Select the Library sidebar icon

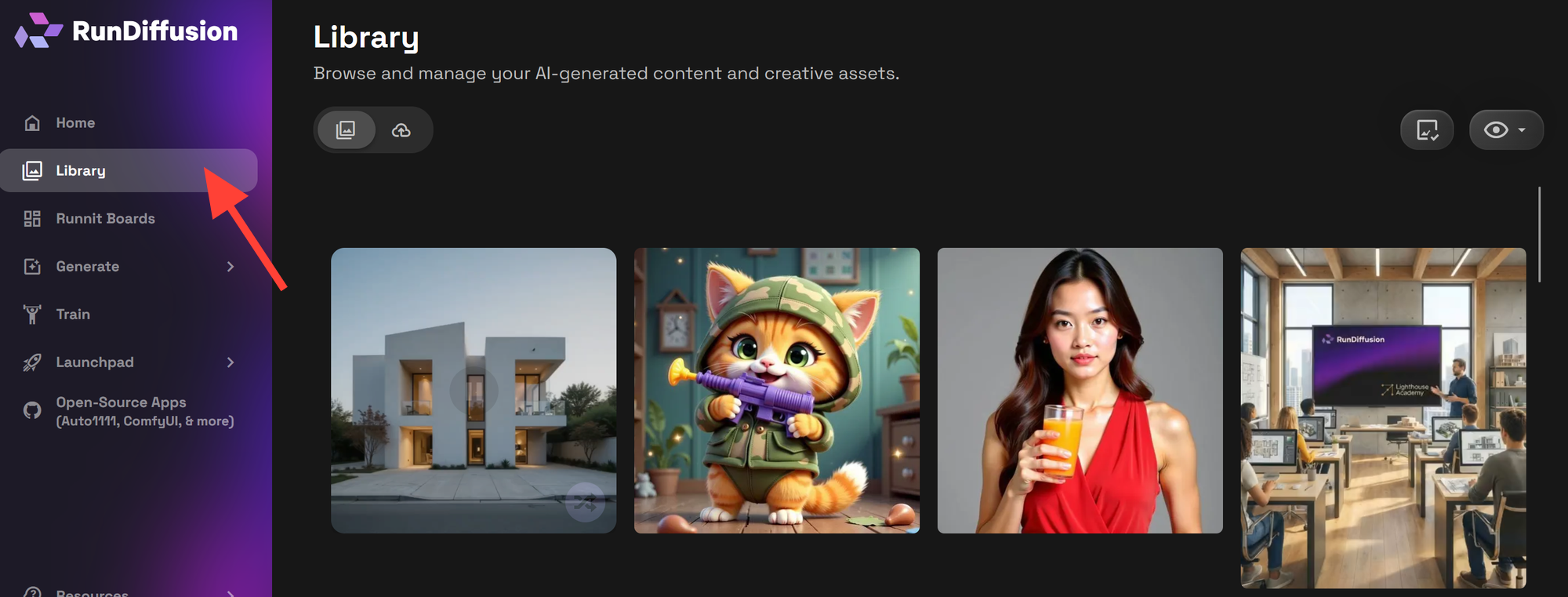[32, 171]
